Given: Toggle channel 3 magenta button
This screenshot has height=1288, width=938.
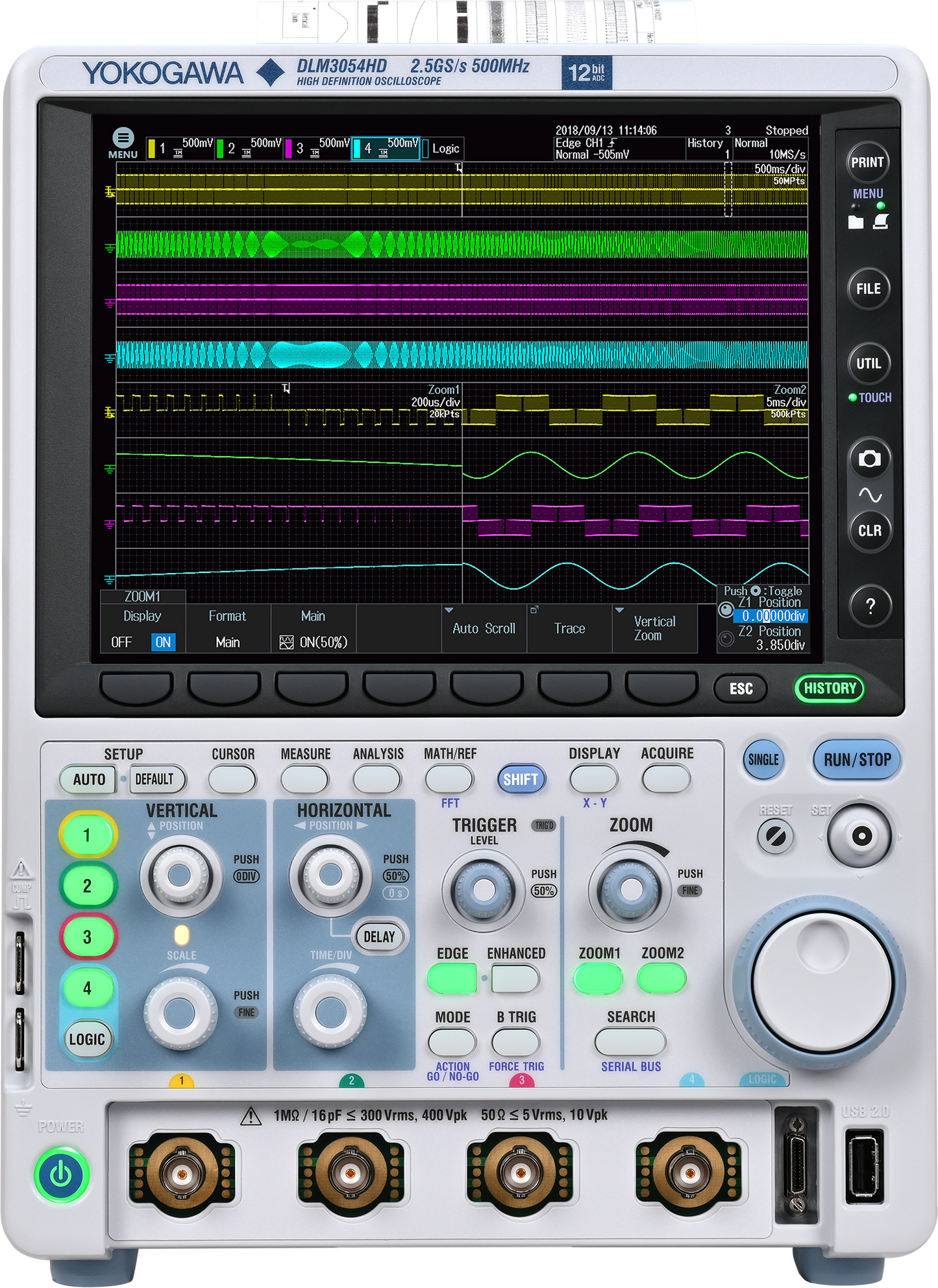Looking at the screenshot, I should 87,936.
